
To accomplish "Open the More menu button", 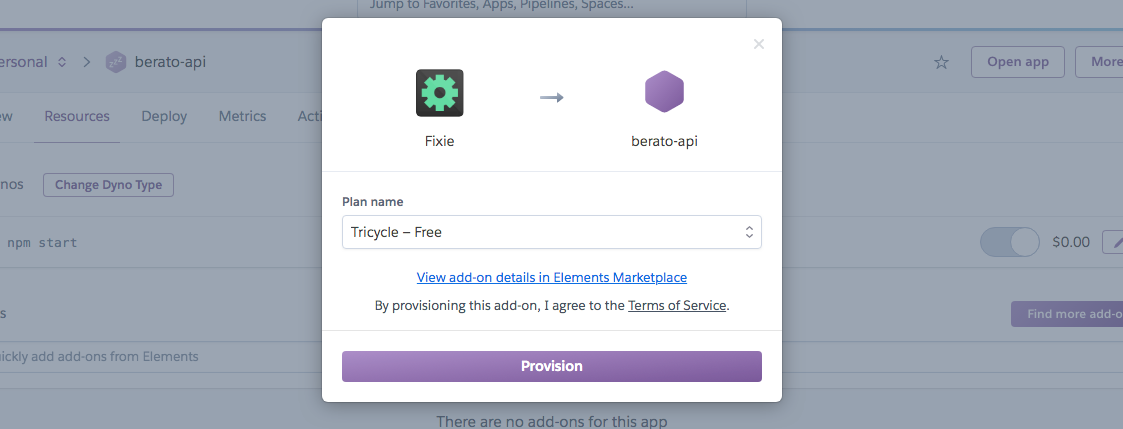I will tap(1100, 62).
